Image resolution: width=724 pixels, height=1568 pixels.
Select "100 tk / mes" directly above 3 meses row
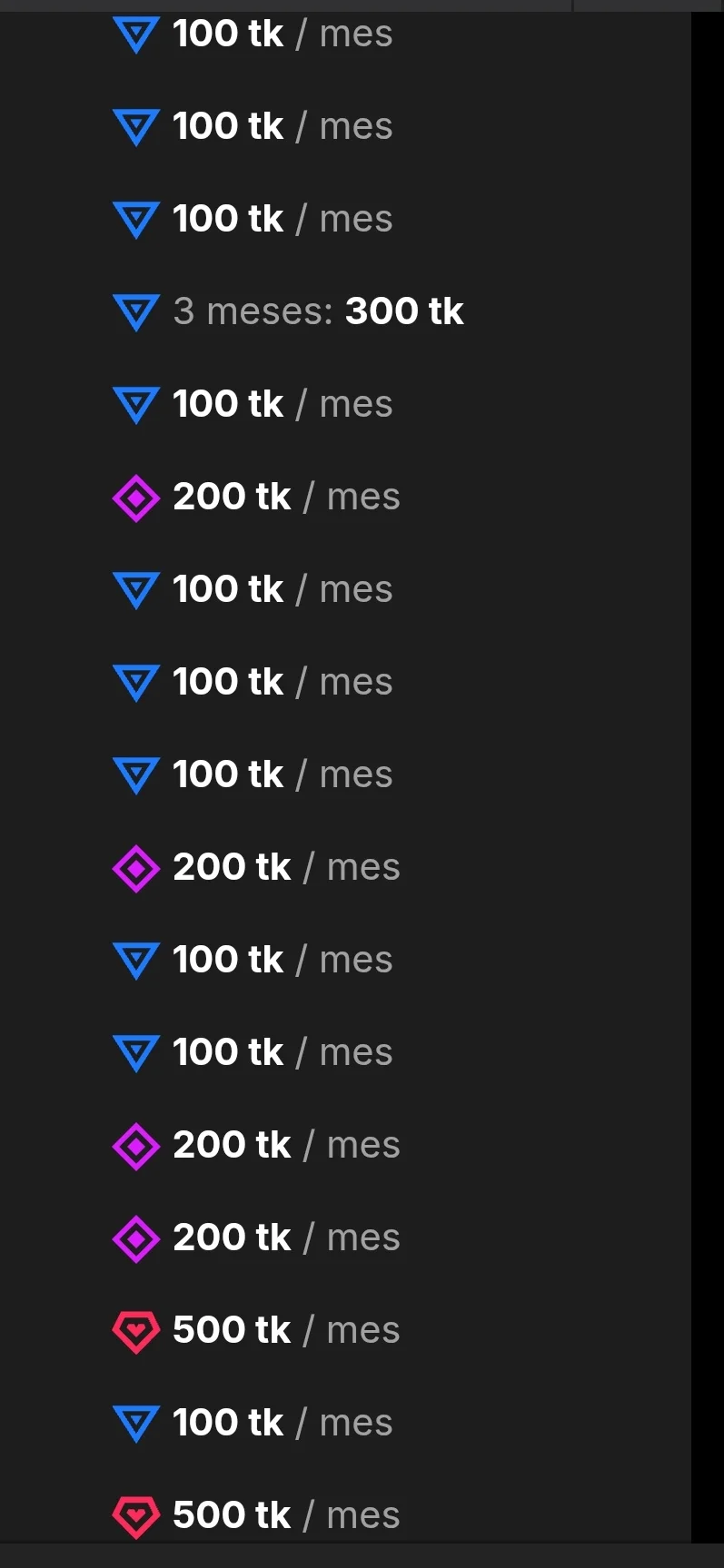tap(283, 219)
